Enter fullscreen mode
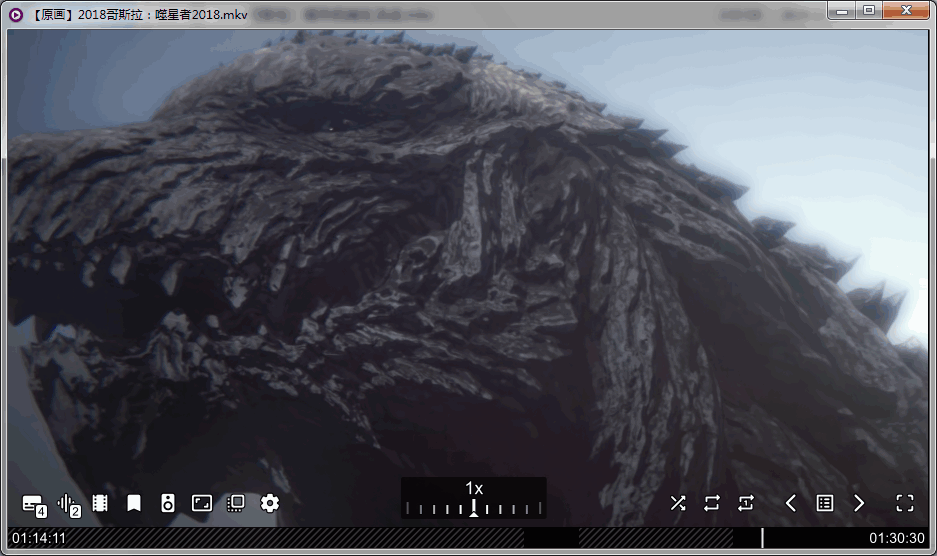The width and height of the screenshot is (937, 556). 904,503
